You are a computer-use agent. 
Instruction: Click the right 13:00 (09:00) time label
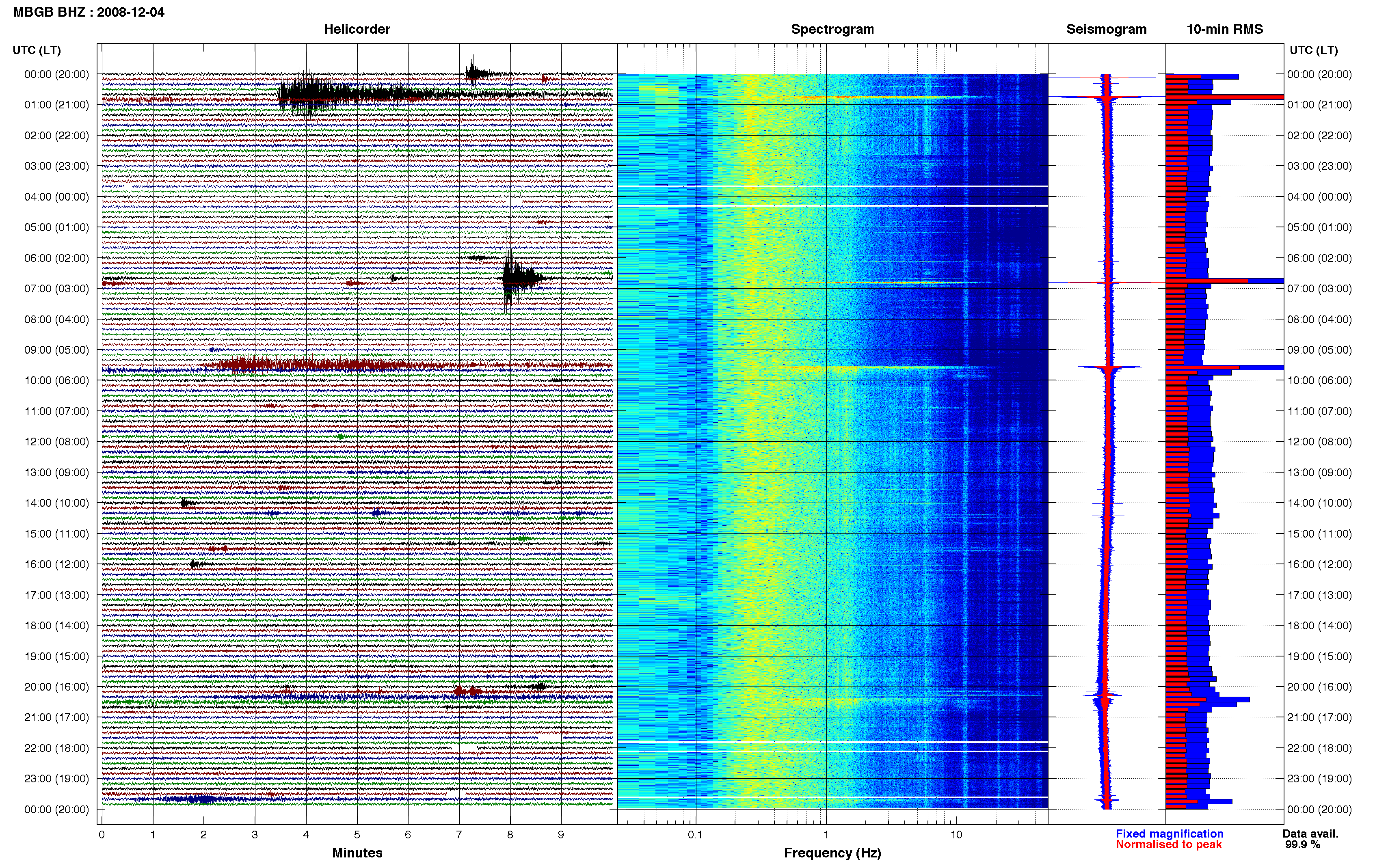[1319, 473]
